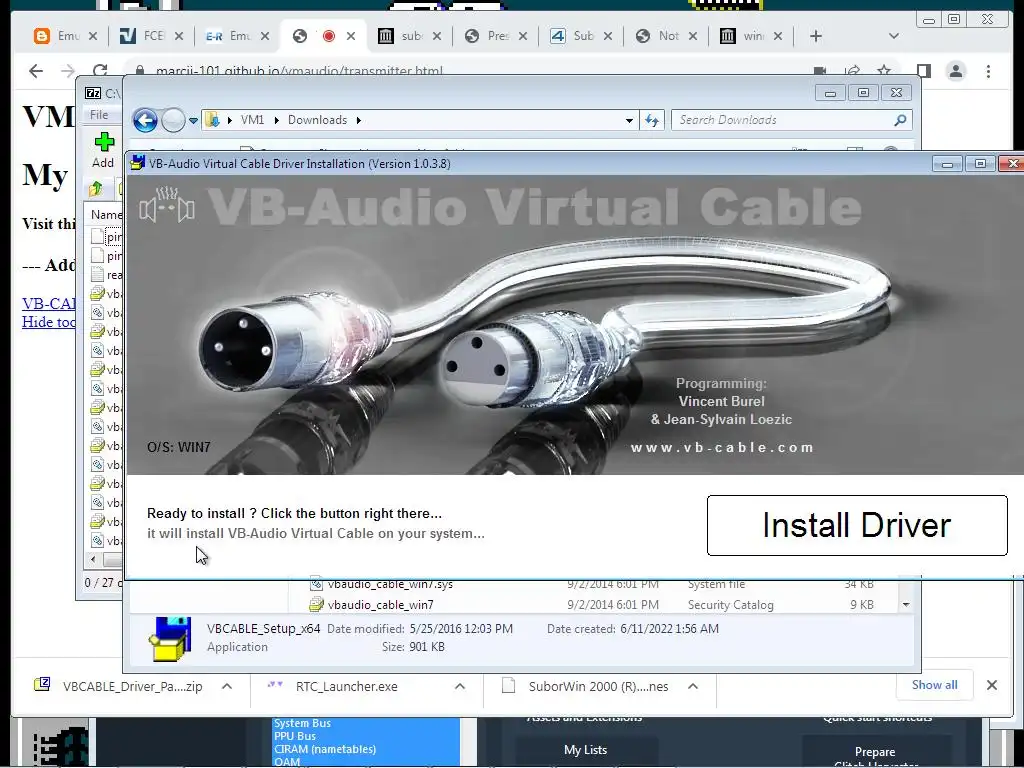This screenshot has height=768, width=1024.
Task: Open VBCABLE_Driver_Pa...zip download item
Action: click(133, 686)
